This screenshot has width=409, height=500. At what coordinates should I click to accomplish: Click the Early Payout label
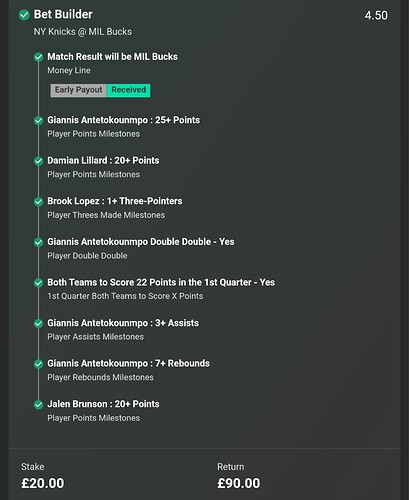[x=79, y=90]
